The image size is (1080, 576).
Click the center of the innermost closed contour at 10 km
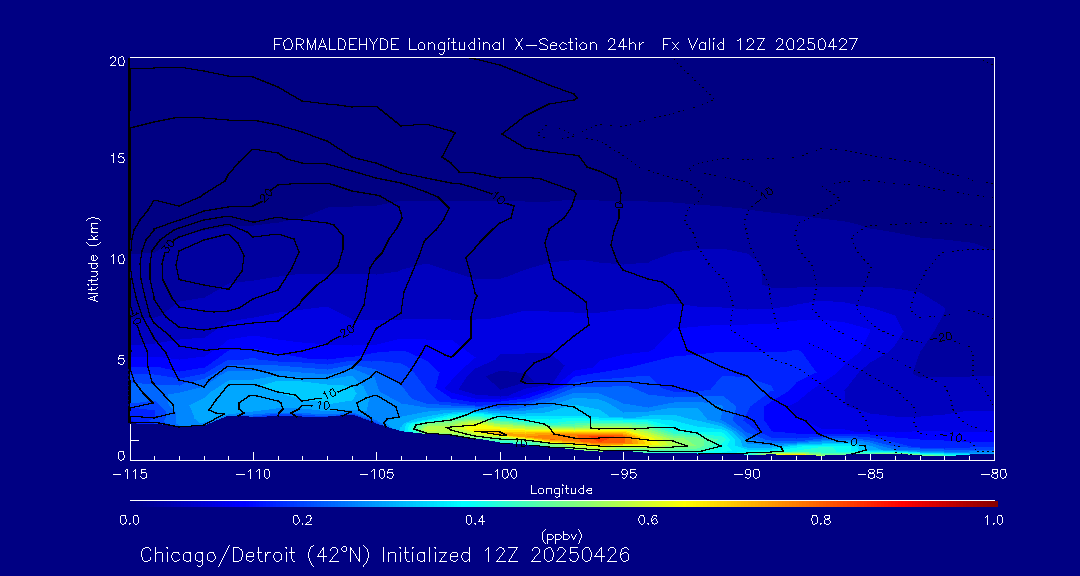pos(210,260)
